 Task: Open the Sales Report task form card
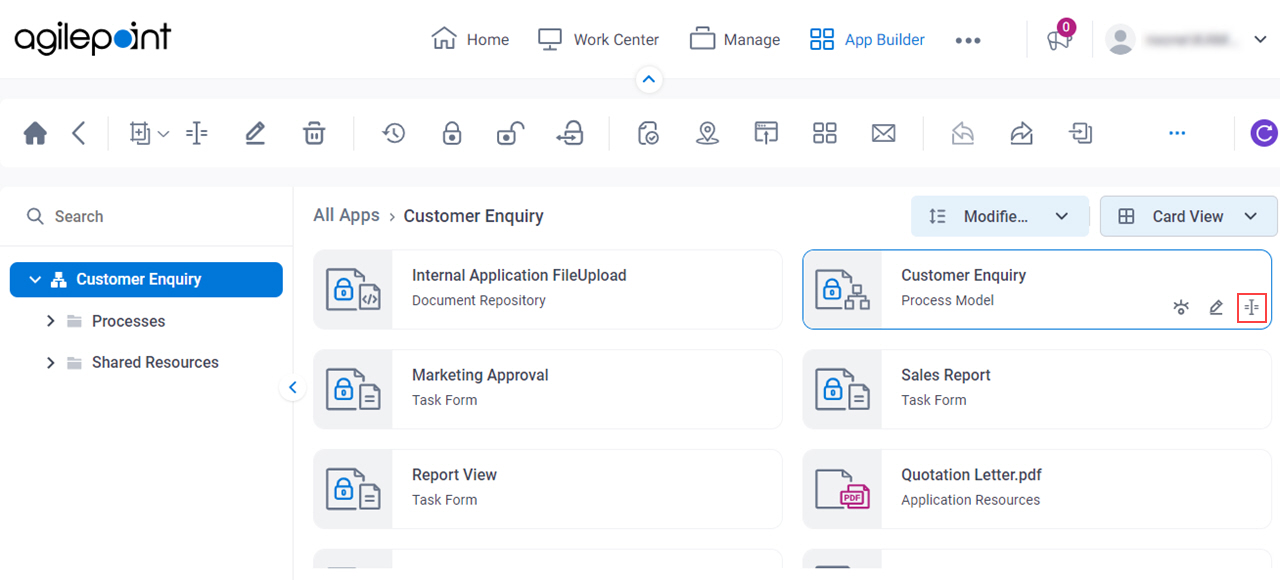point(1037,389)
